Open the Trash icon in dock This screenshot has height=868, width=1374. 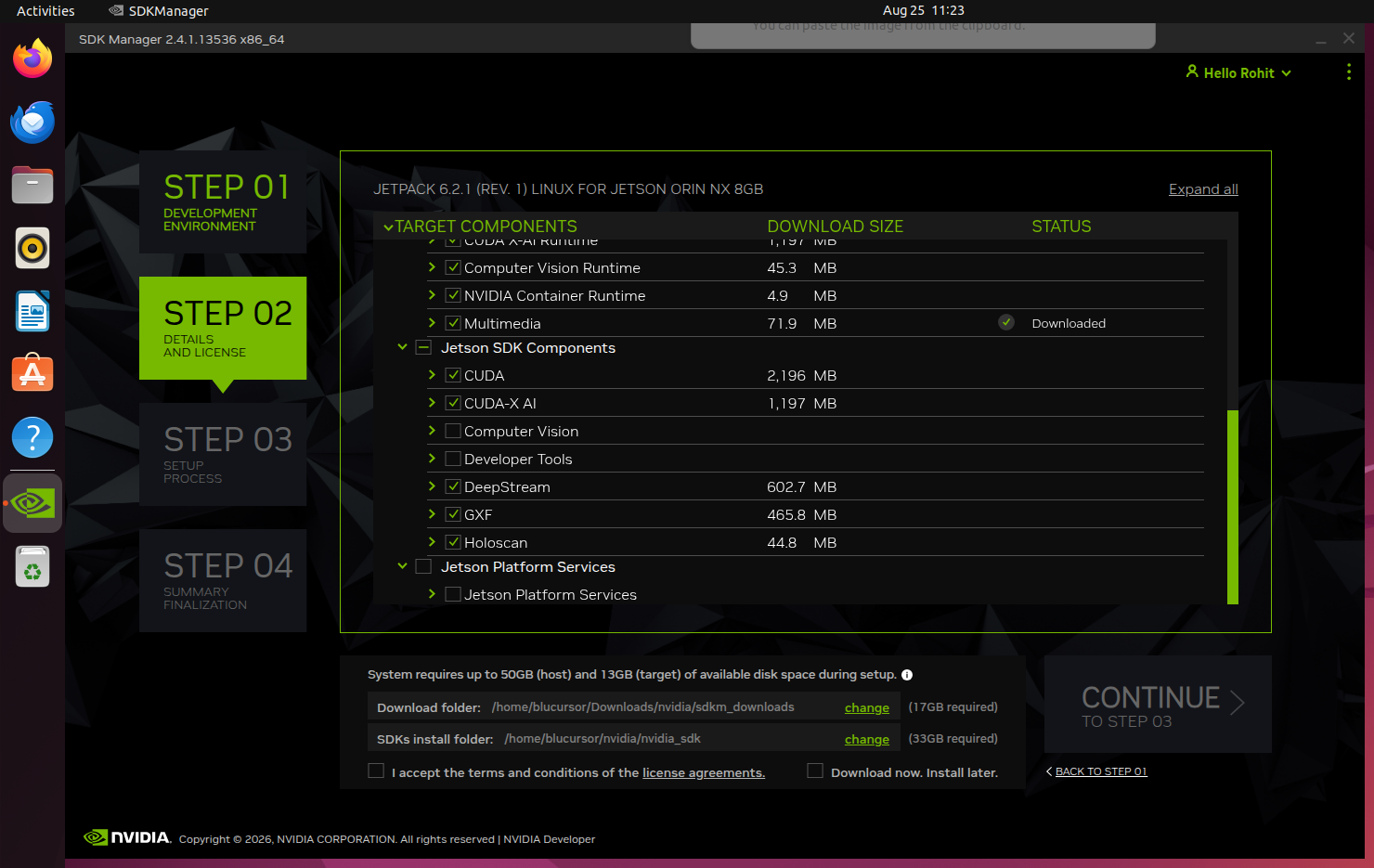(32, 566)
